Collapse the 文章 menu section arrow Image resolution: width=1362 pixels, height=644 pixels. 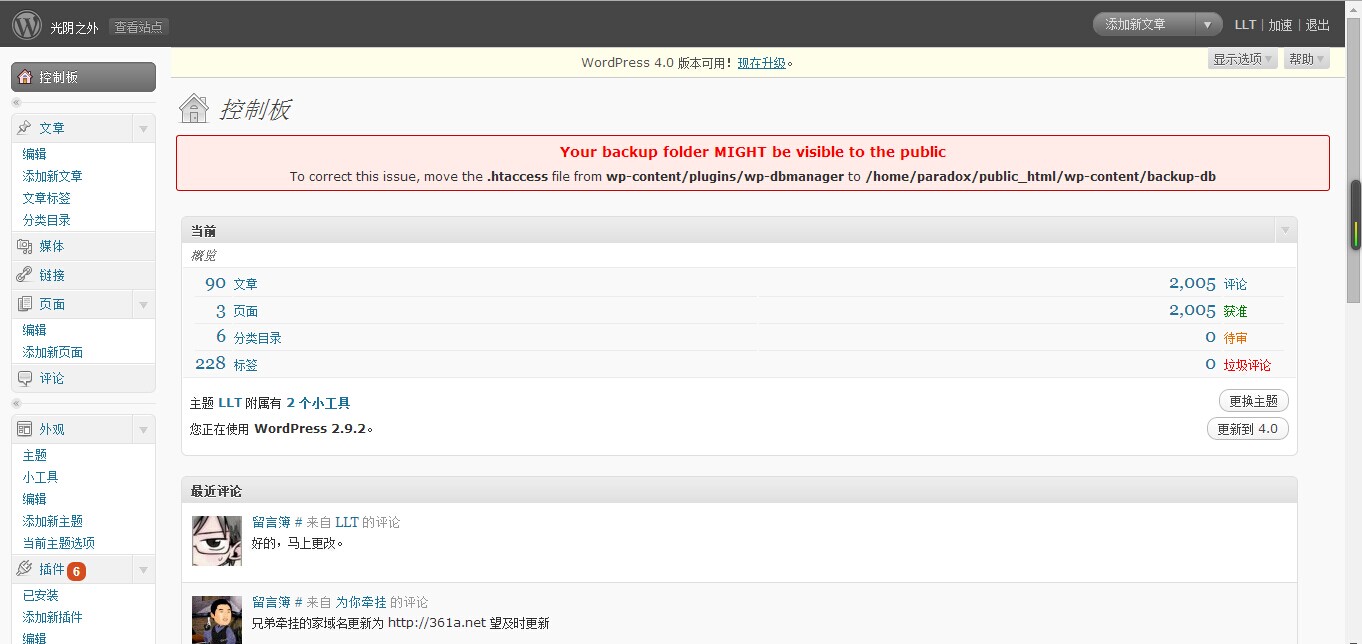coord(143,129)
